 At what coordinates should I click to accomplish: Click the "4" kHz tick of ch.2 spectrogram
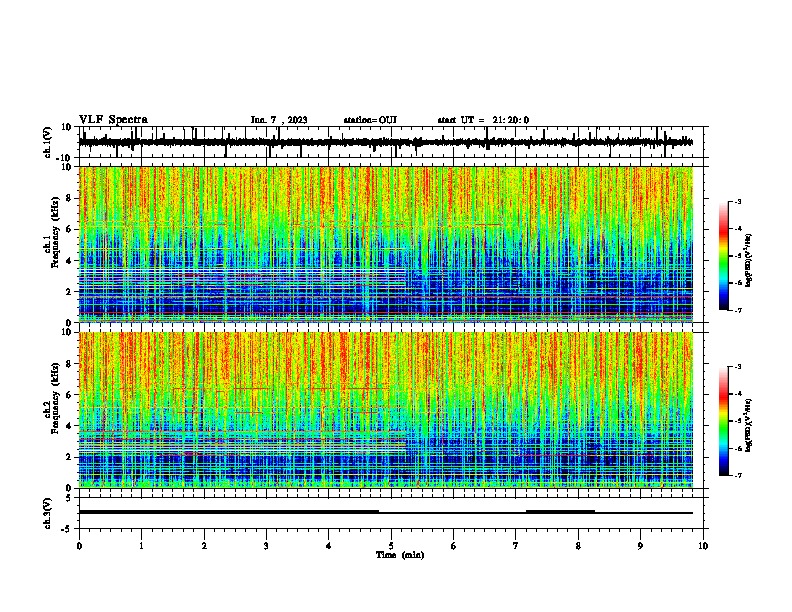[69, 426]
